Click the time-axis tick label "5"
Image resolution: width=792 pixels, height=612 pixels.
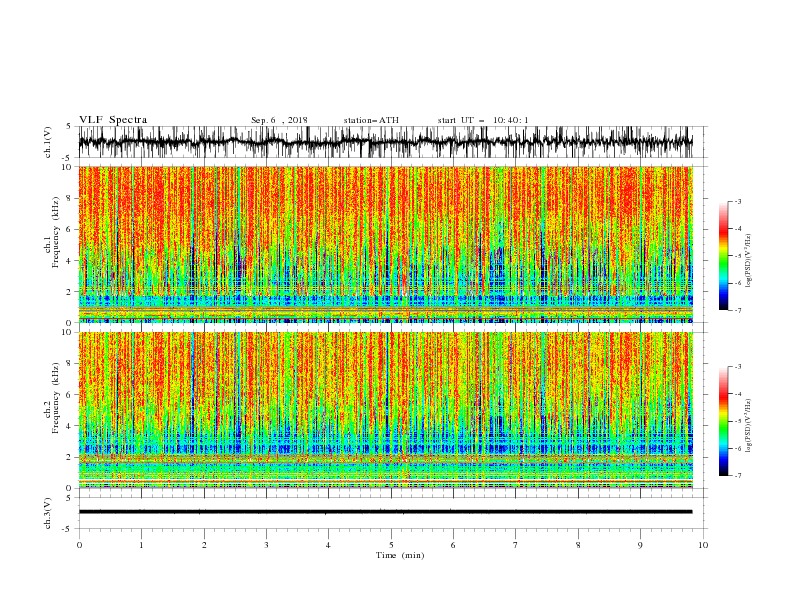(x=391, y=545)
